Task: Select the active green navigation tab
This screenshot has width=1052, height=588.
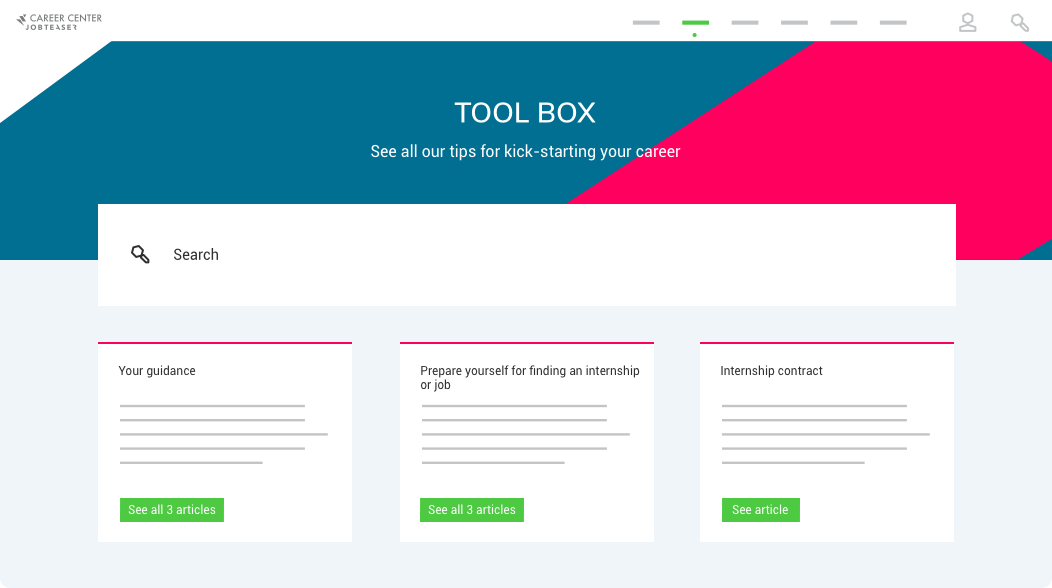Action: (695, 23)
